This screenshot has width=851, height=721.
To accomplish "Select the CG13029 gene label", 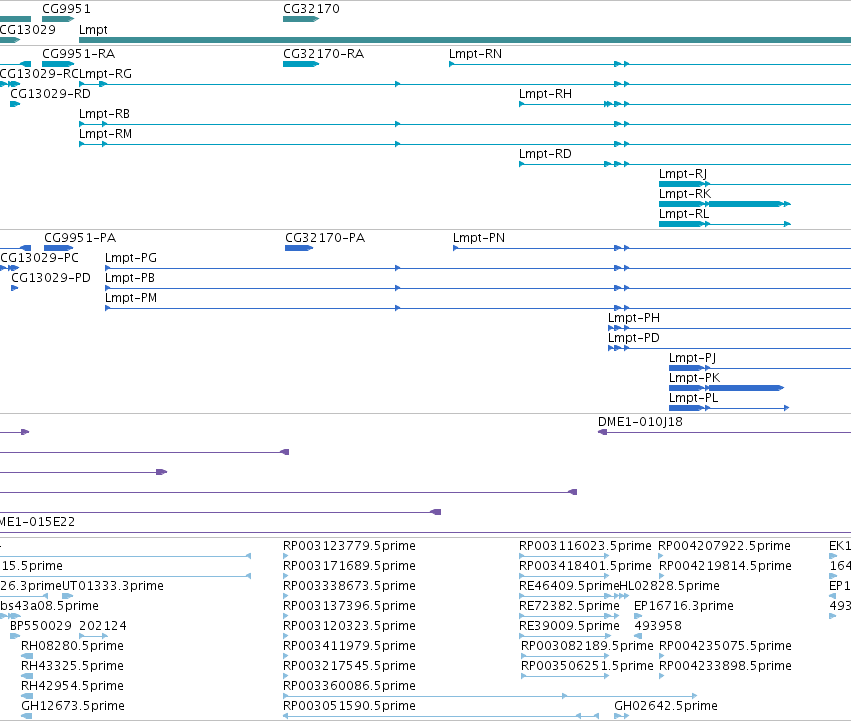I will (28, 29).
